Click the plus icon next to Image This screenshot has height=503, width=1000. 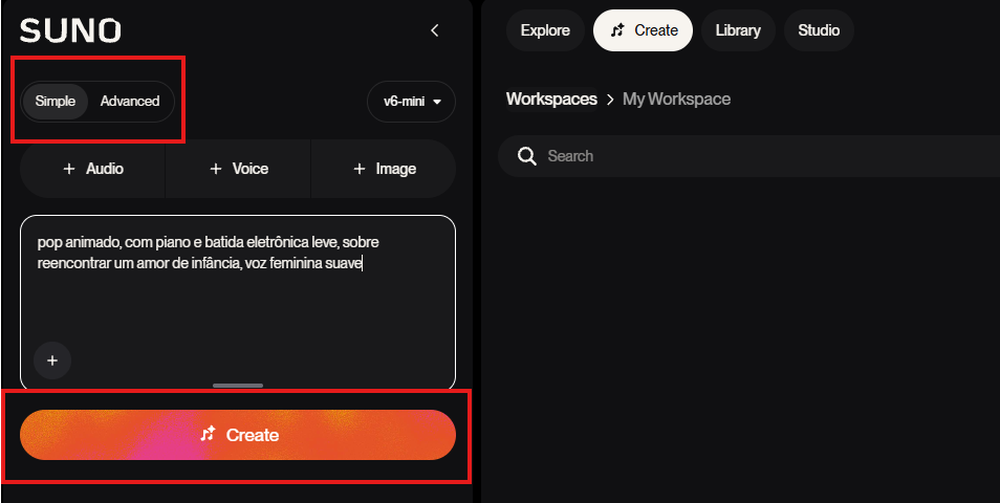(359, 169)
